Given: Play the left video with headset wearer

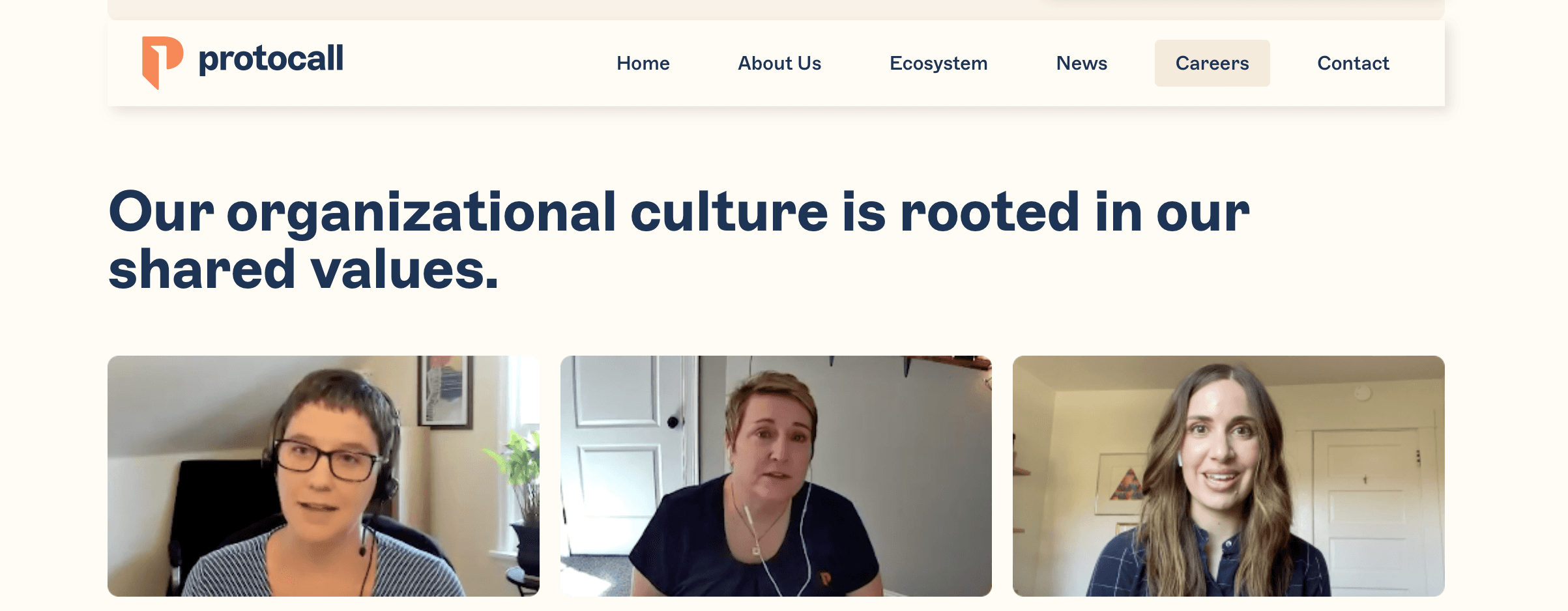Looking at the screenshot, I should point(323,476).
